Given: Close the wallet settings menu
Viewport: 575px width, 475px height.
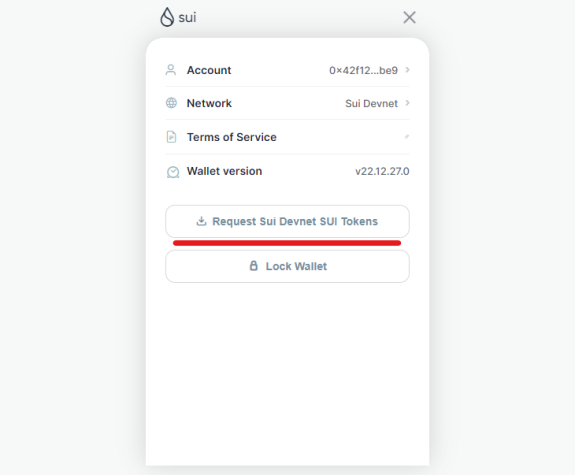Looking at the screenshot, I should 409,17.
